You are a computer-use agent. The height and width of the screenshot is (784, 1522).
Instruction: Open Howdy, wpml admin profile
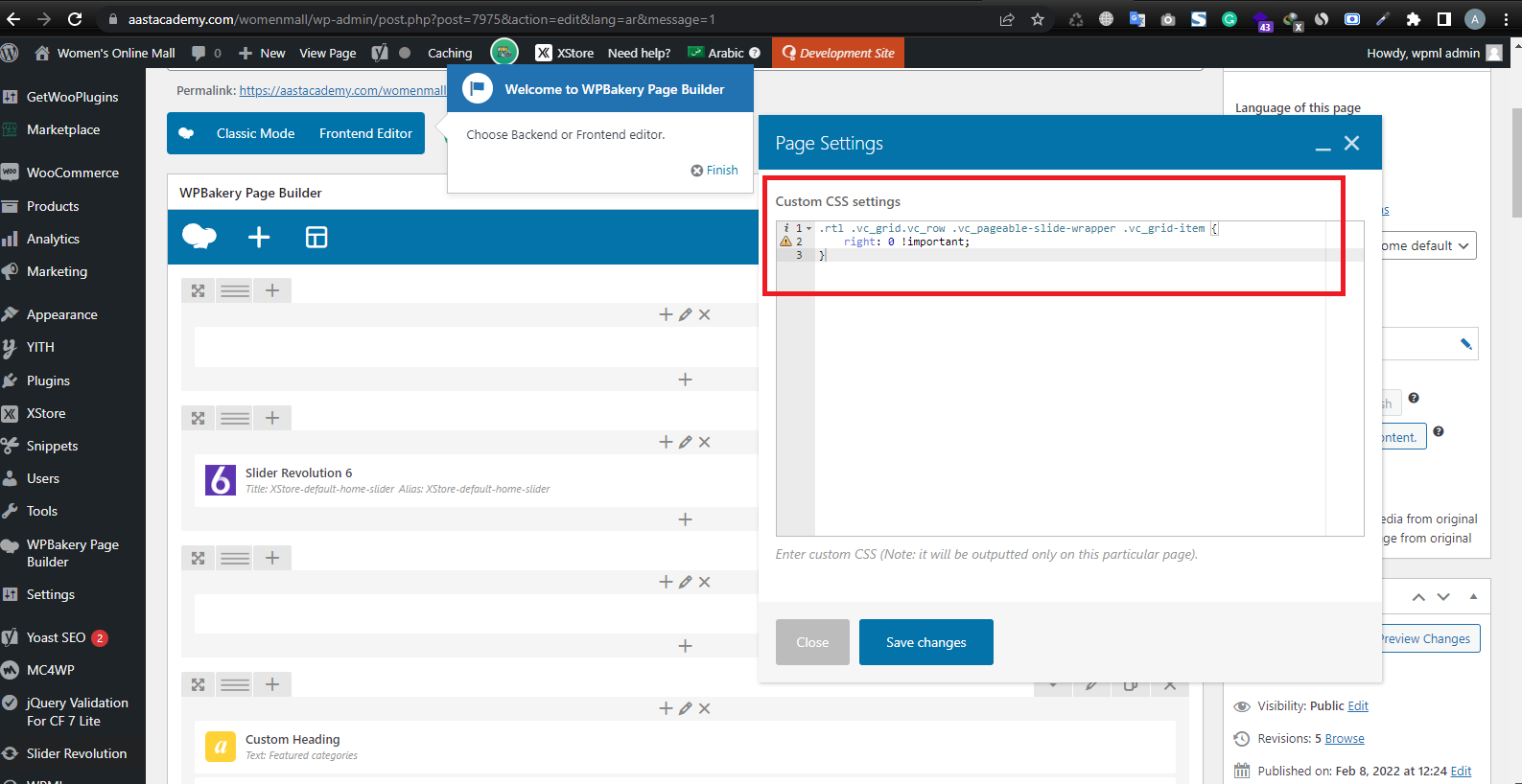tap(1435, 53)
